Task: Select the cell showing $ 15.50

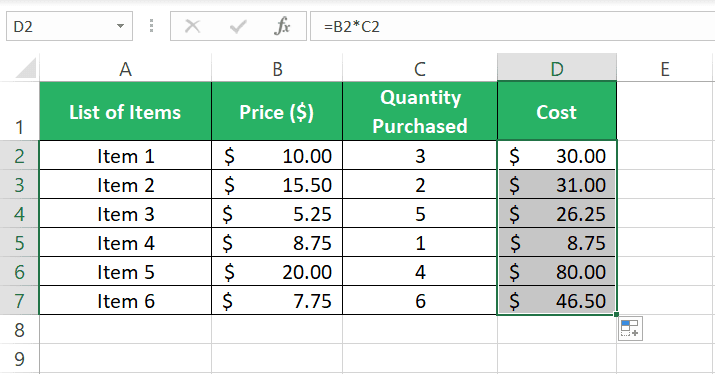Action: point(277,185)
